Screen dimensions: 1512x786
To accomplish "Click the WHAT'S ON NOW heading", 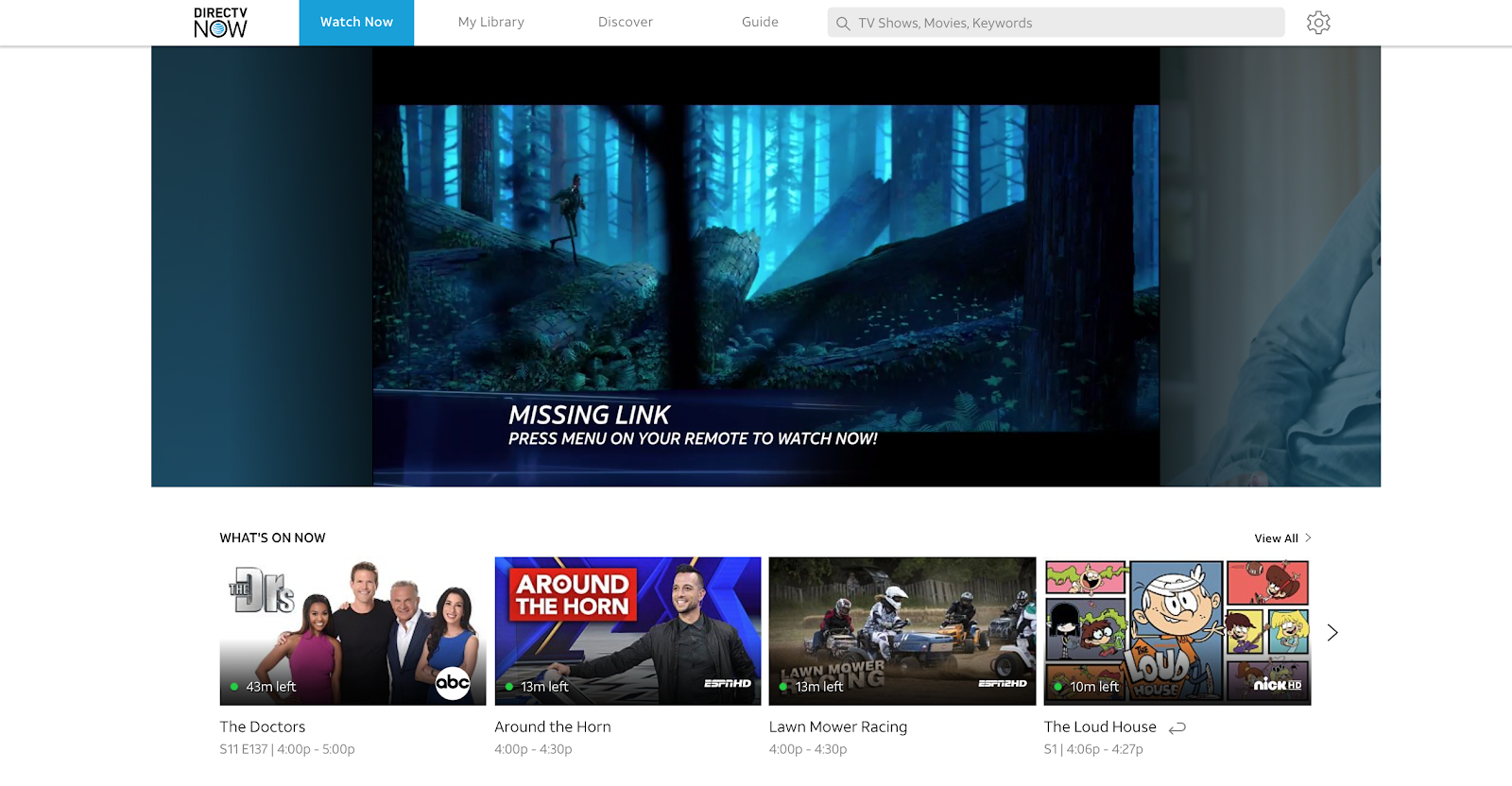I will click(272, 538).
